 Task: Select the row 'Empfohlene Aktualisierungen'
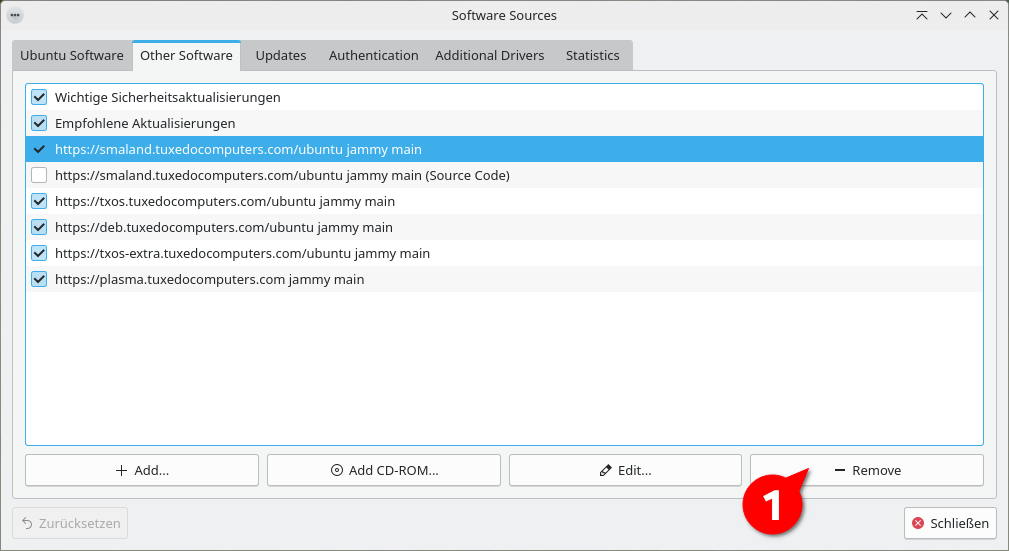point(504,123)
